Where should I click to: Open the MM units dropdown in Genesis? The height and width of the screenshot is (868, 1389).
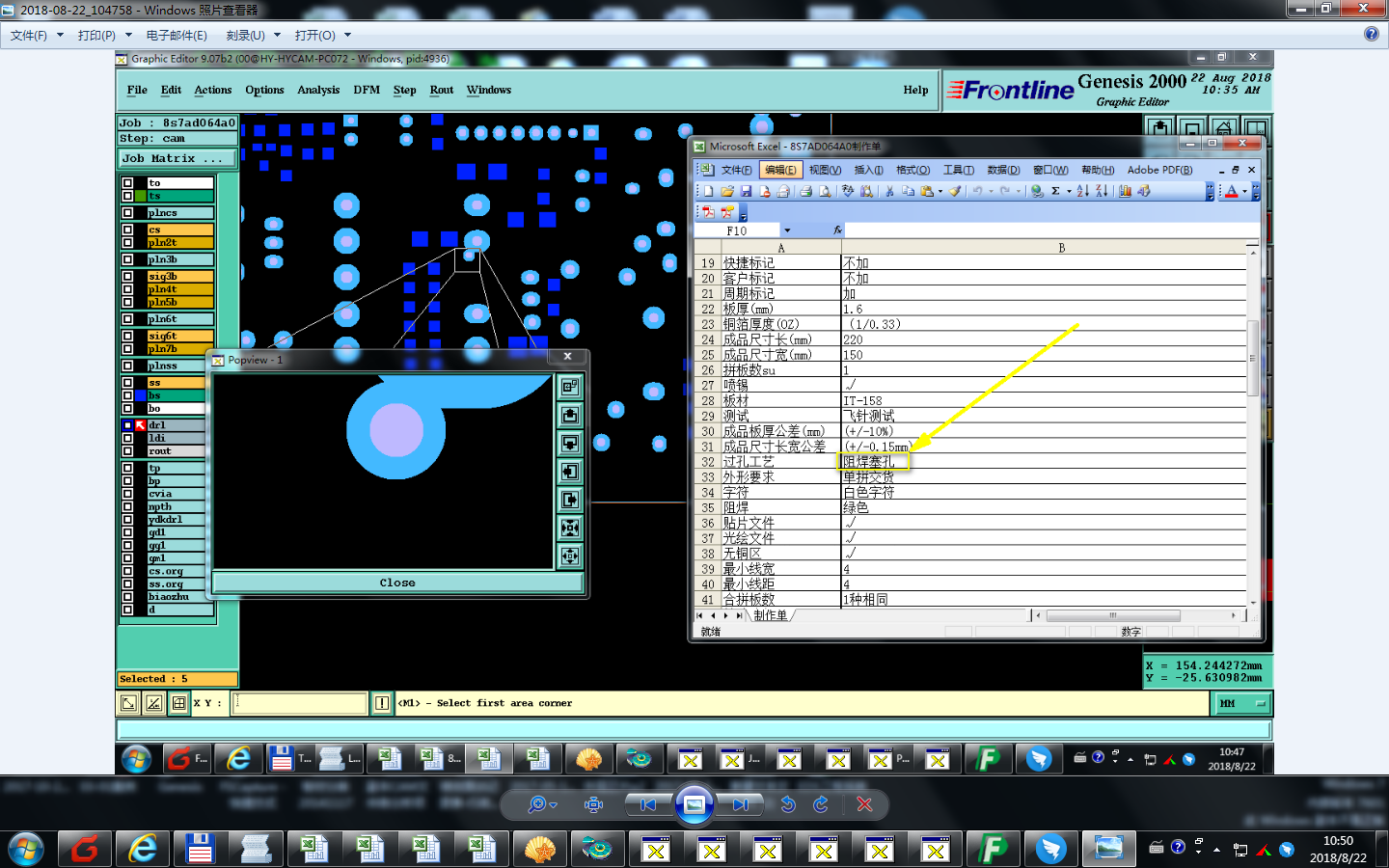click(1240, 703)
